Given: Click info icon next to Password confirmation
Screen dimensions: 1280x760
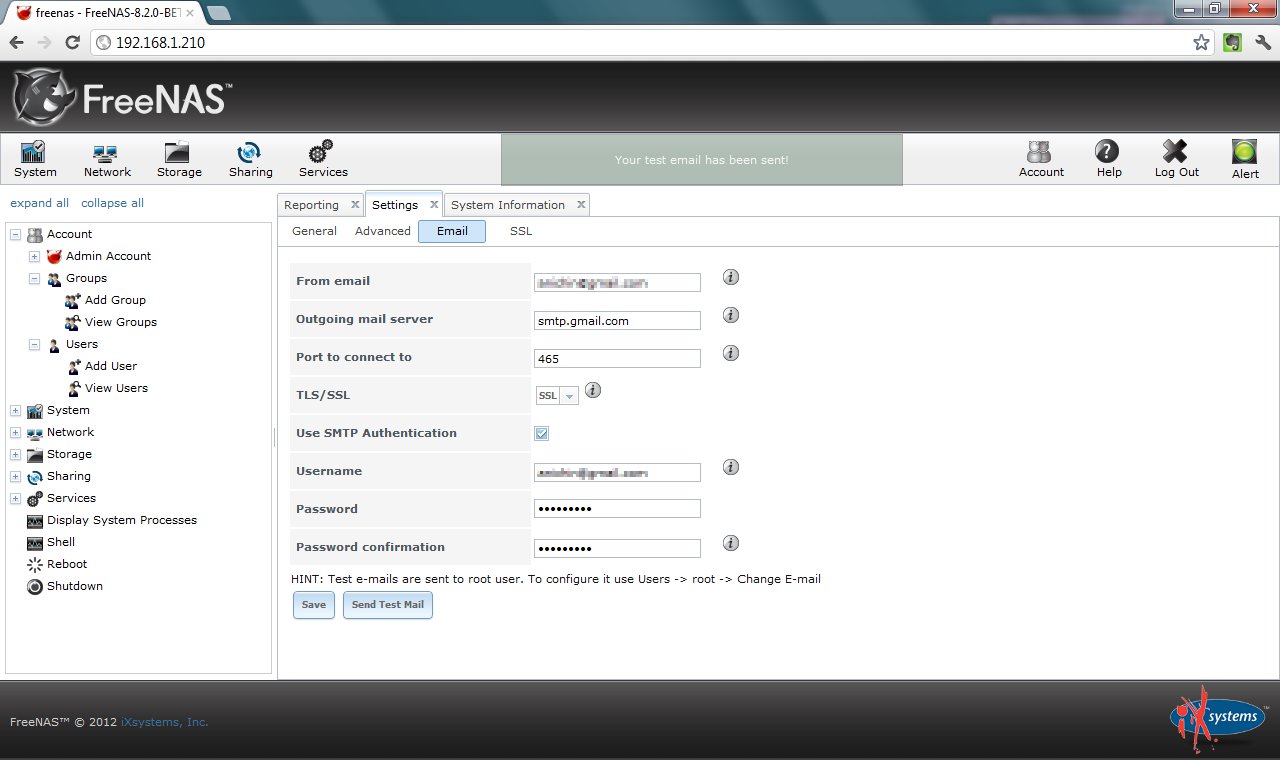Looking at the screenshot, I should point(731,543).
